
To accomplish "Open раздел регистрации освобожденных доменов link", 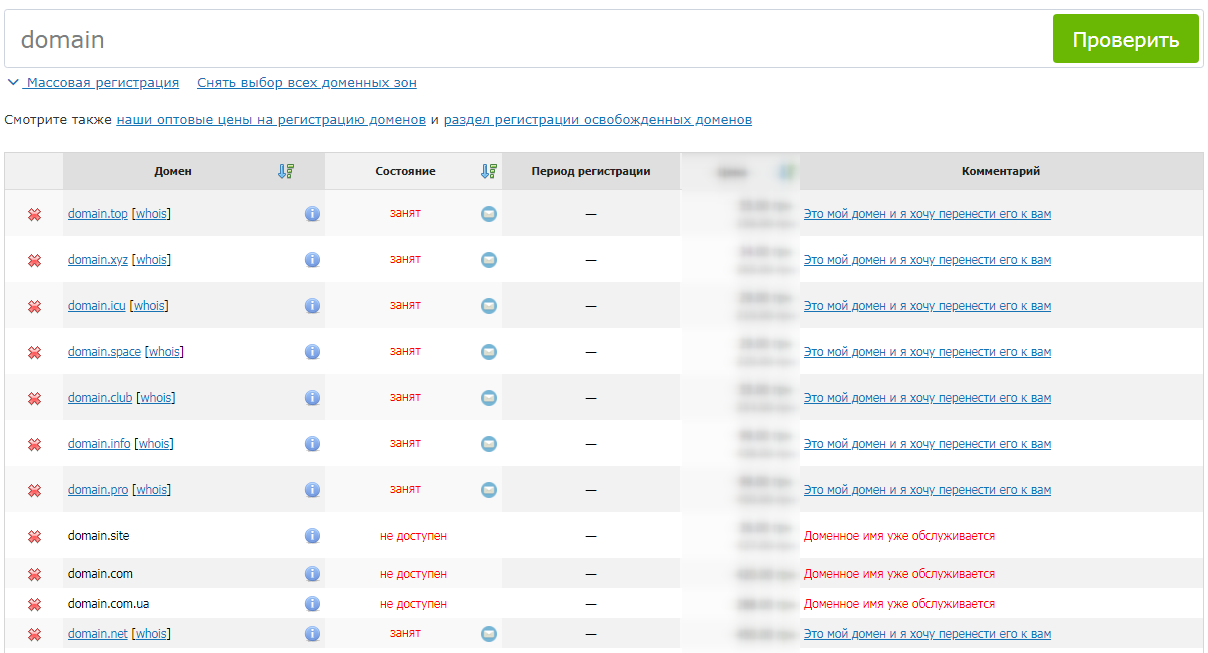I will click(597, 120).
